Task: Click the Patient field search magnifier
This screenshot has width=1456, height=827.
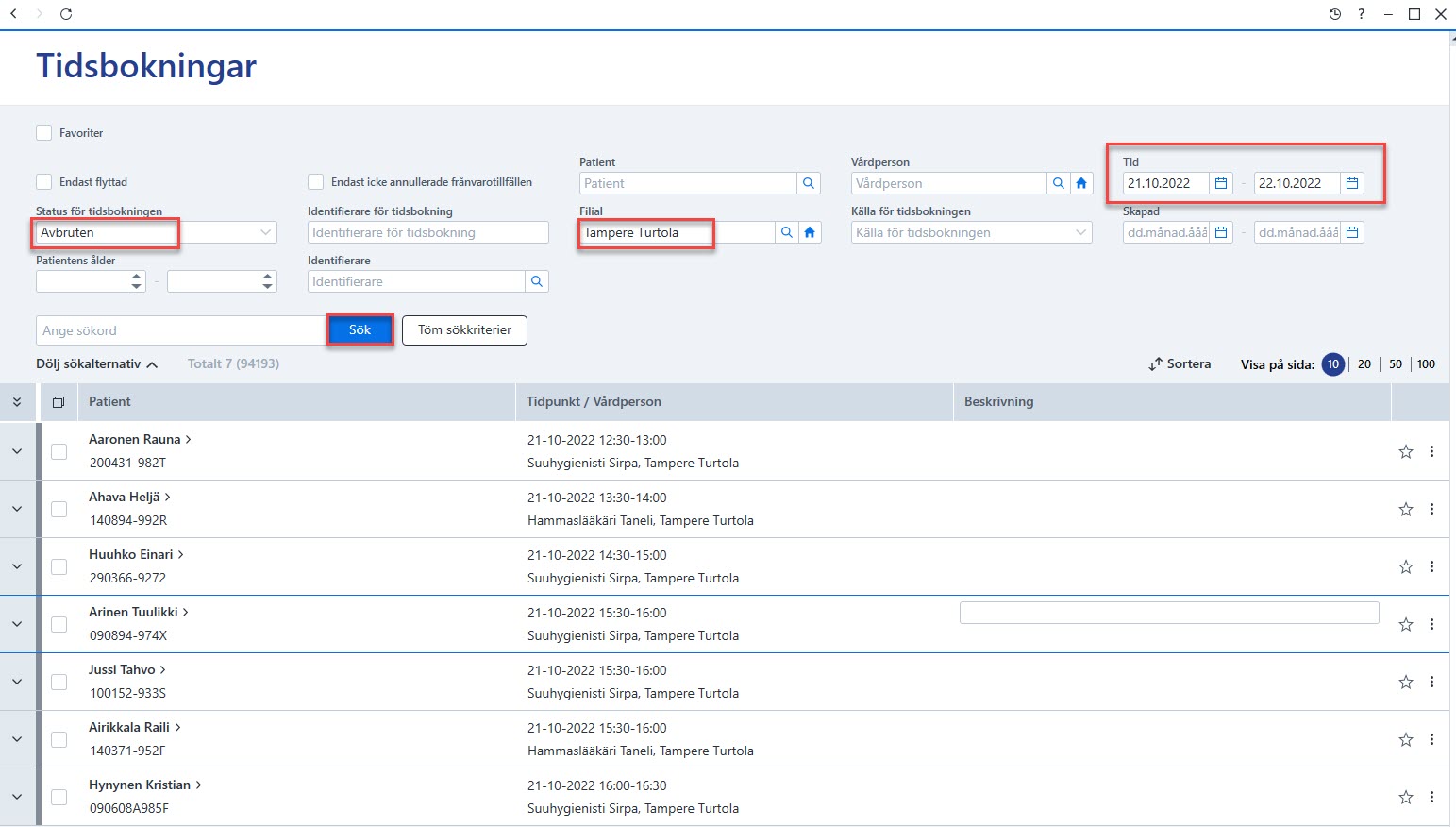Action: click(809, 183)
